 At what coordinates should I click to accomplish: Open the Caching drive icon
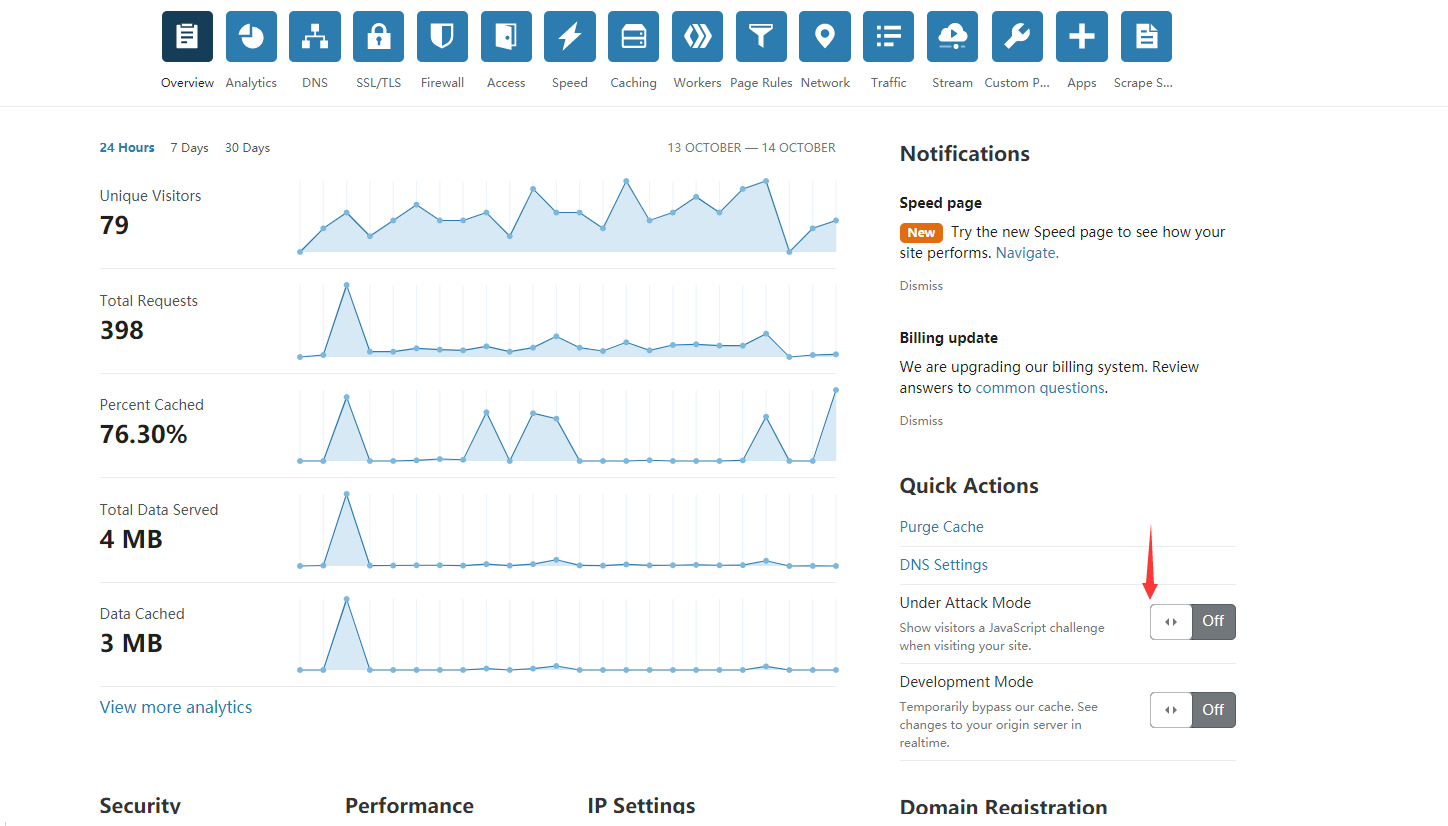point(633,37)
